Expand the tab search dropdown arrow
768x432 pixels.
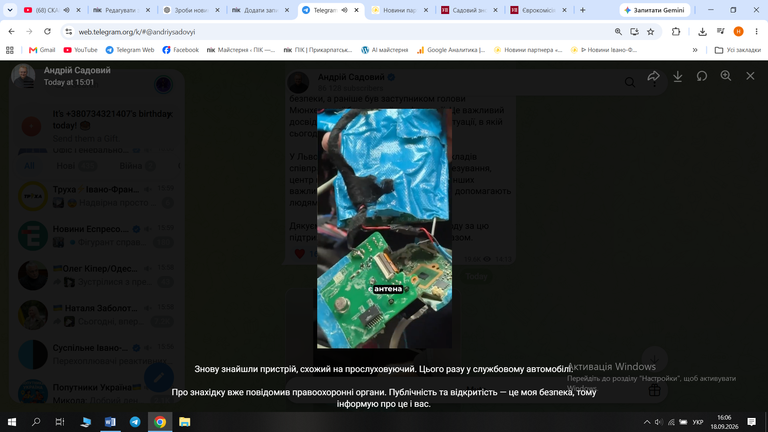(x=10, y=10)
